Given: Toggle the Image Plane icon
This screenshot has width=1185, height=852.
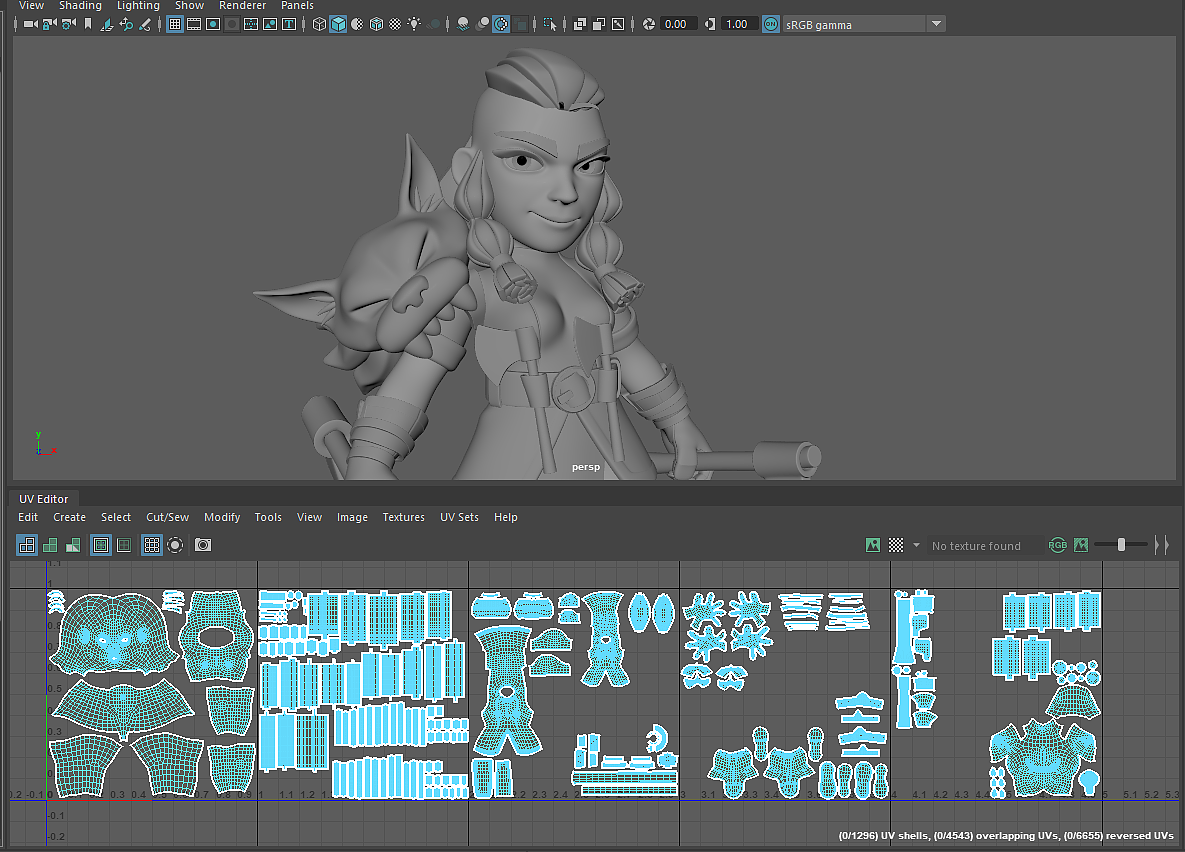Looking at the screenshot, I should tap(107, 24).
